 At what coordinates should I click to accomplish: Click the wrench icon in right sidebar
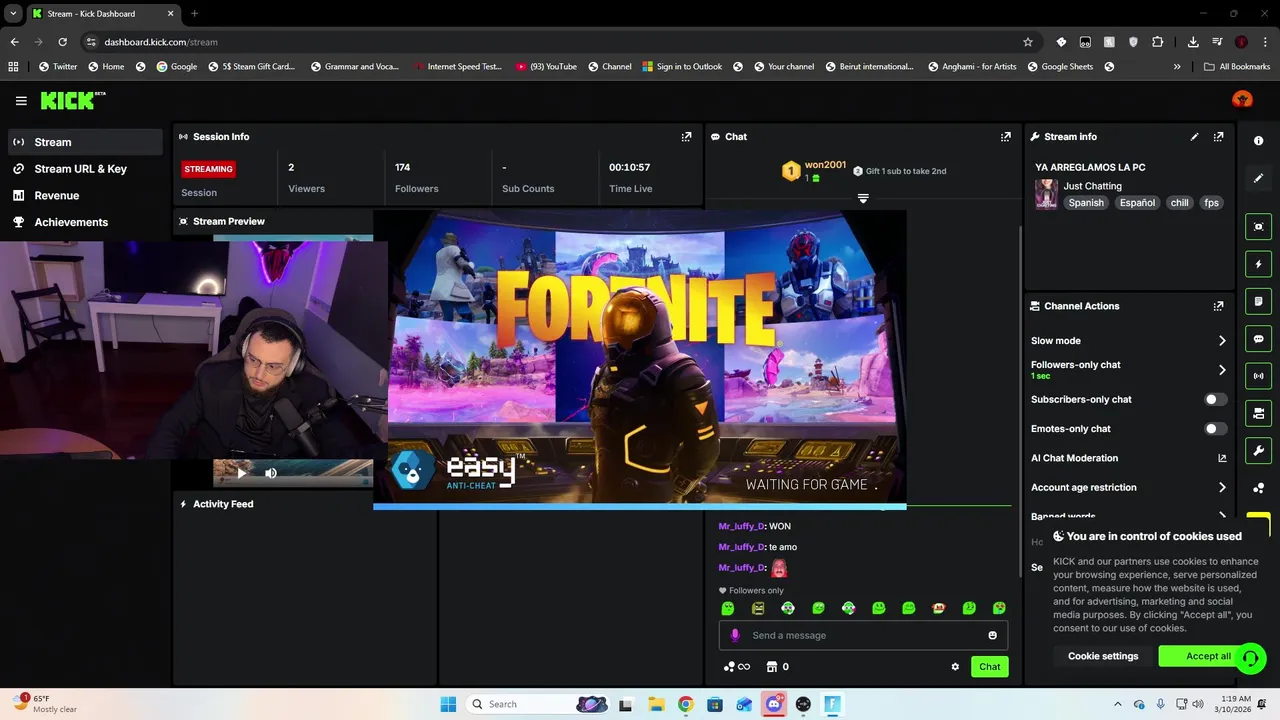tap(1259, 450)
